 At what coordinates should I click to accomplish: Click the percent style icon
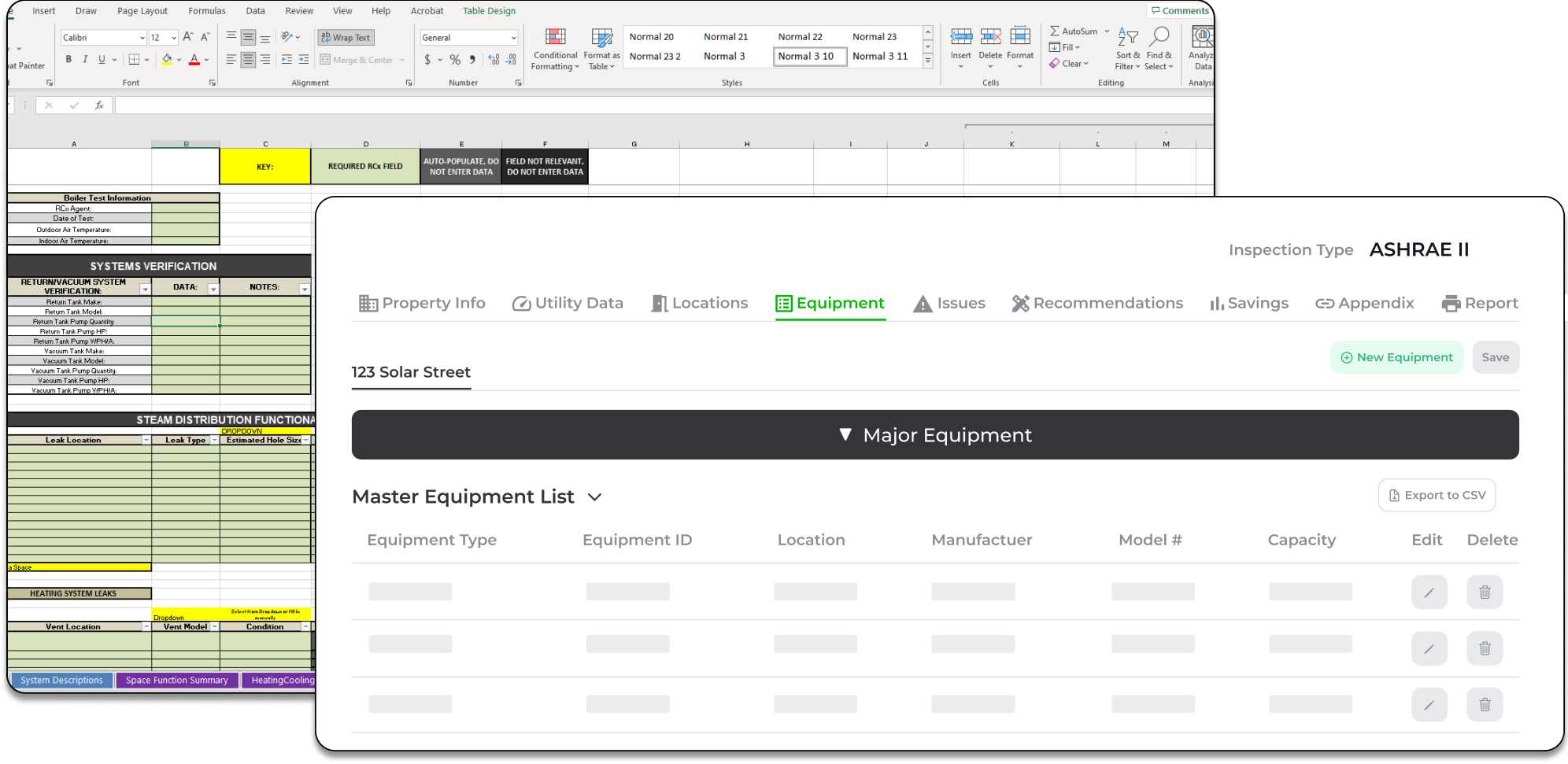pyautogui.click(x=455, y=60)
